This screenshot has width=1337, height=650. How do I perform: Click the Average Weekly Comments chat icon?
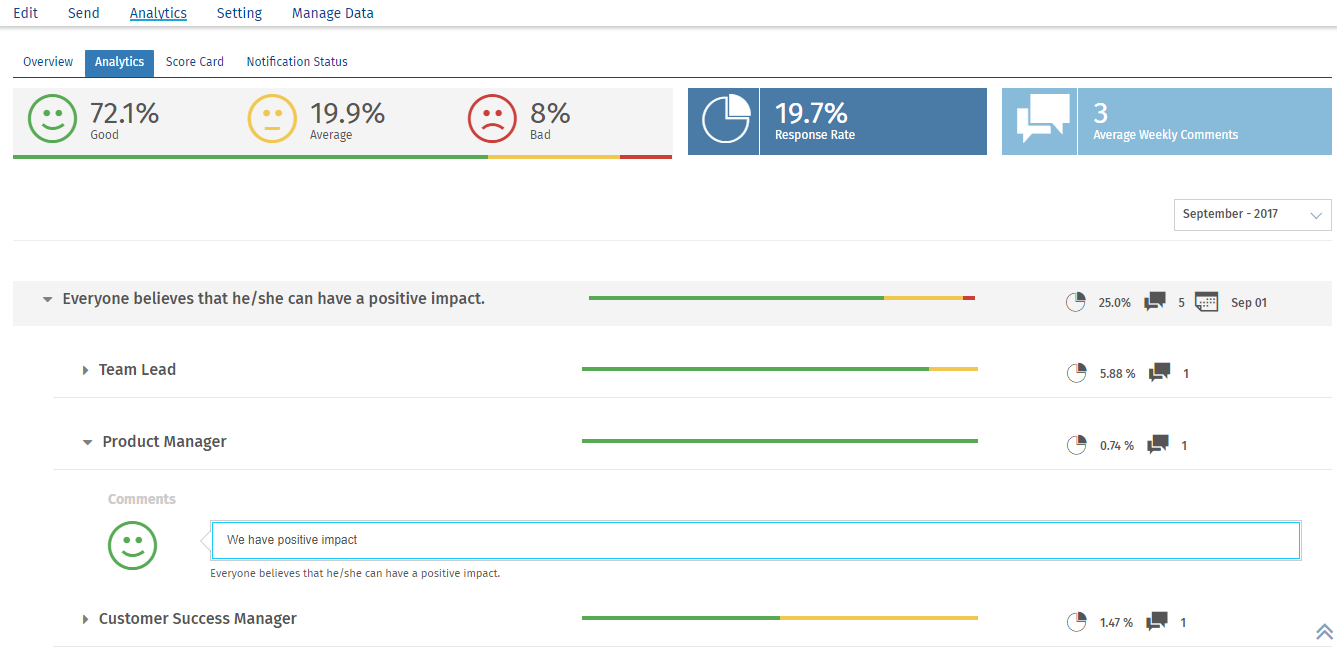coord(1042,120)
